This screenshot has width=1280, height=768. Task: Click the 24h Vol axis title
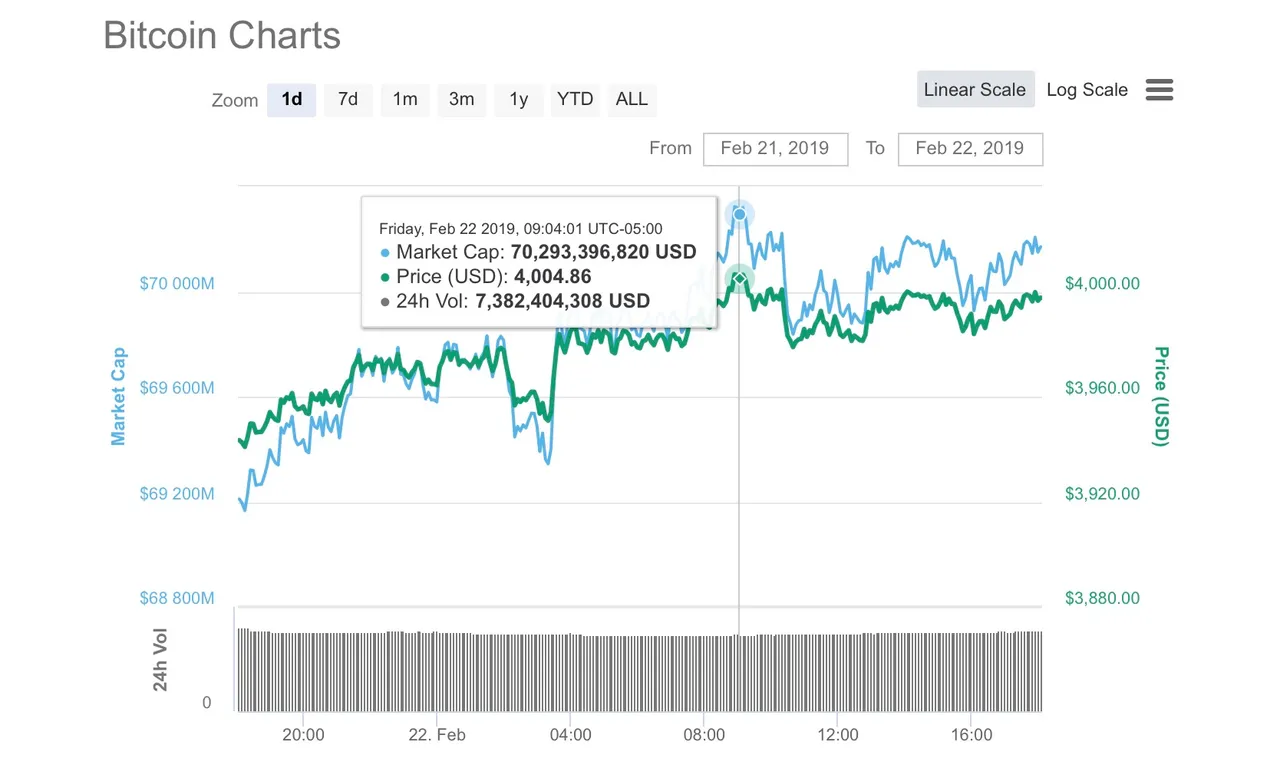tap(160, 660)
